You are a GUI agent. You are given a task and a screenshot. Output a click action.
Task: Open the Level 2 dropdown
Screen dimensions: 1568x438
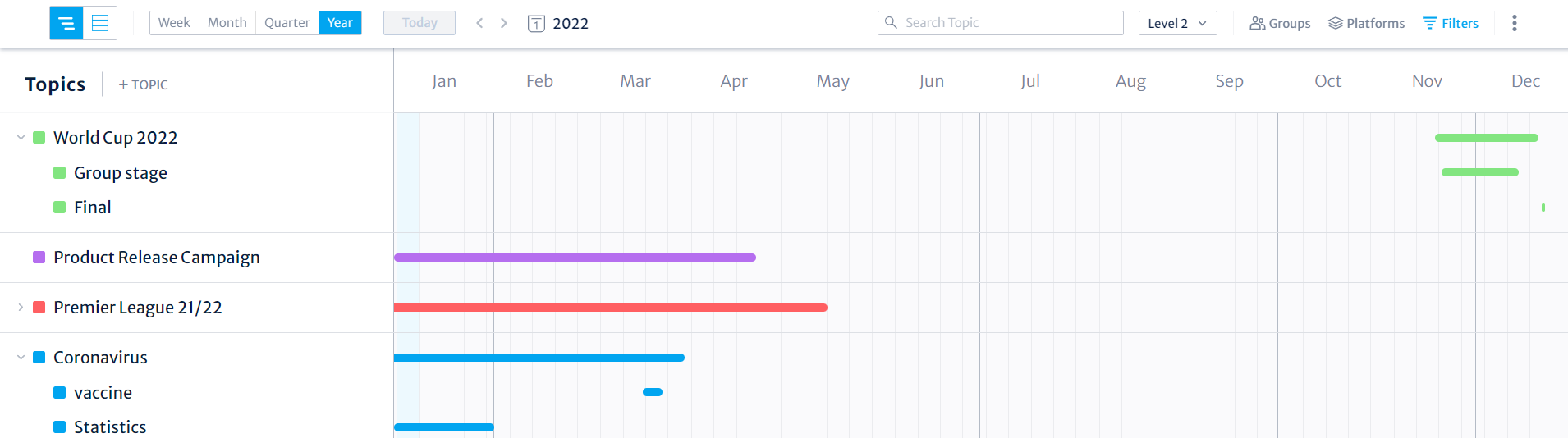coord(1177,23)
